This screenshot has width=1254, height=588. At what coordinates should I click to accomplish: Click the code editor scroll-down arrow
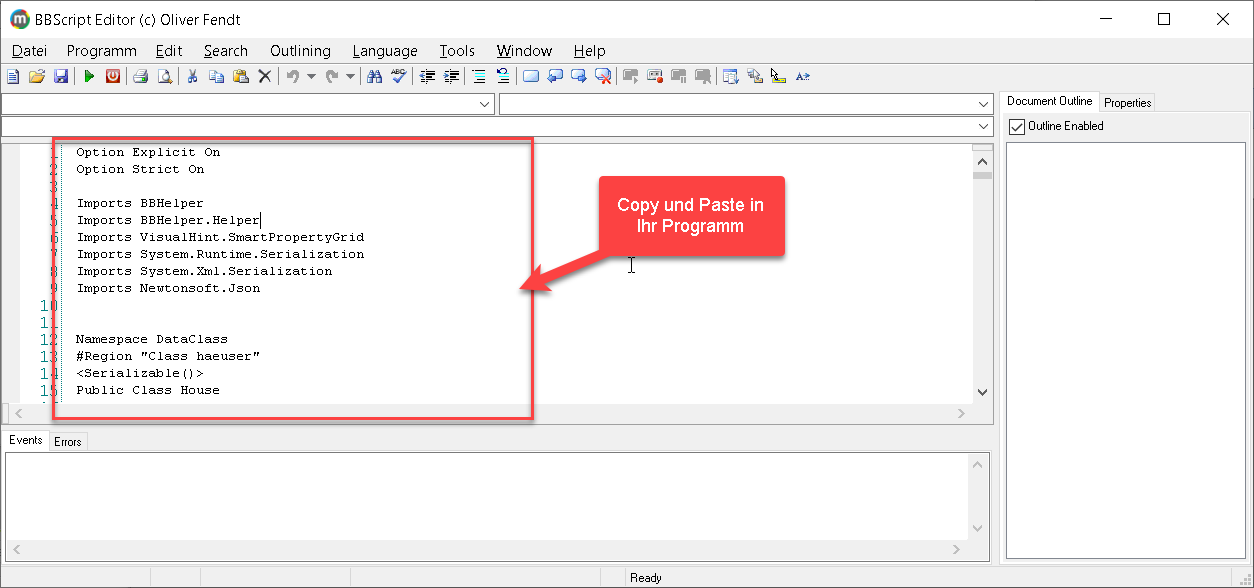(x=981, y=392)
